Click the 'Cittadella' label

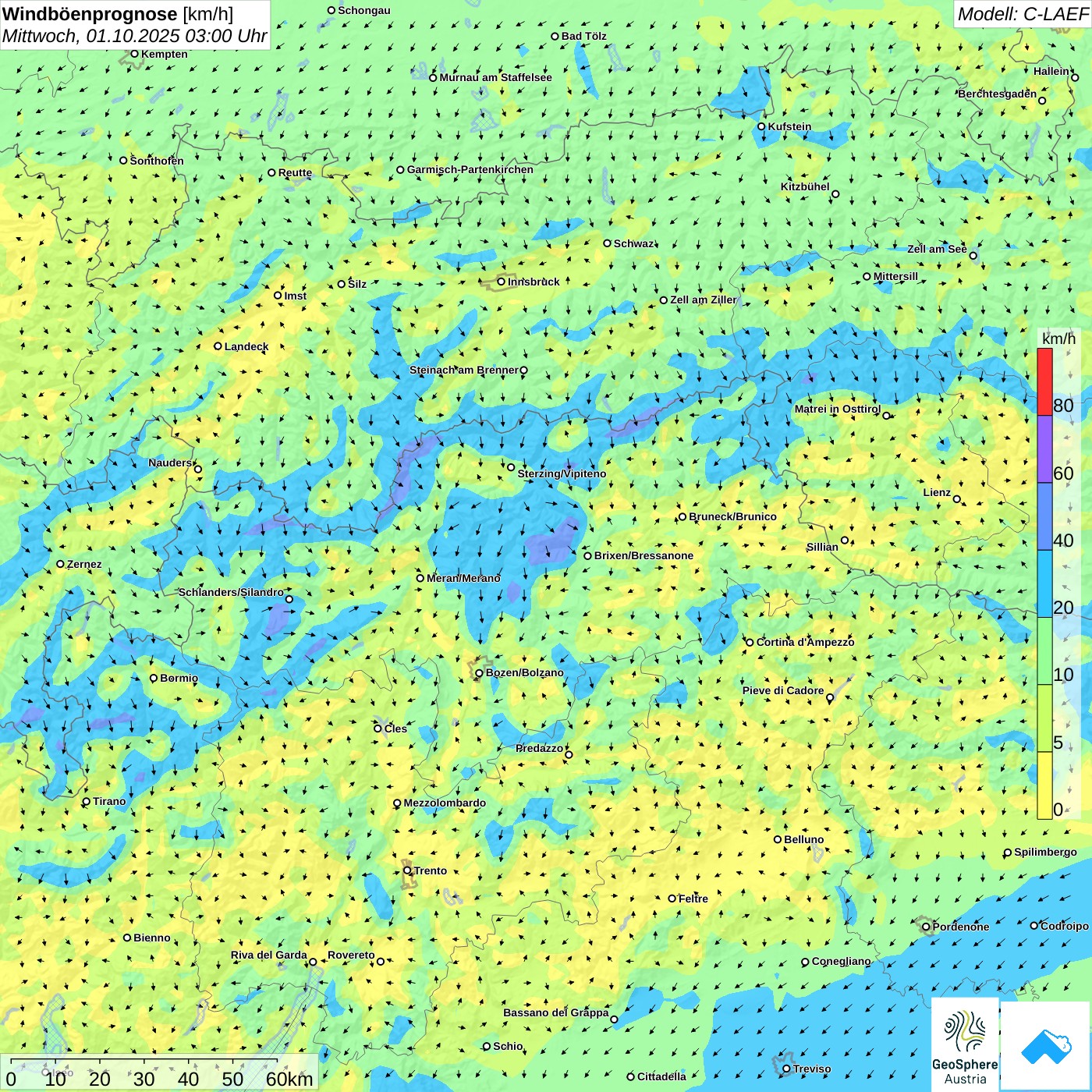tap(661, 1076)
